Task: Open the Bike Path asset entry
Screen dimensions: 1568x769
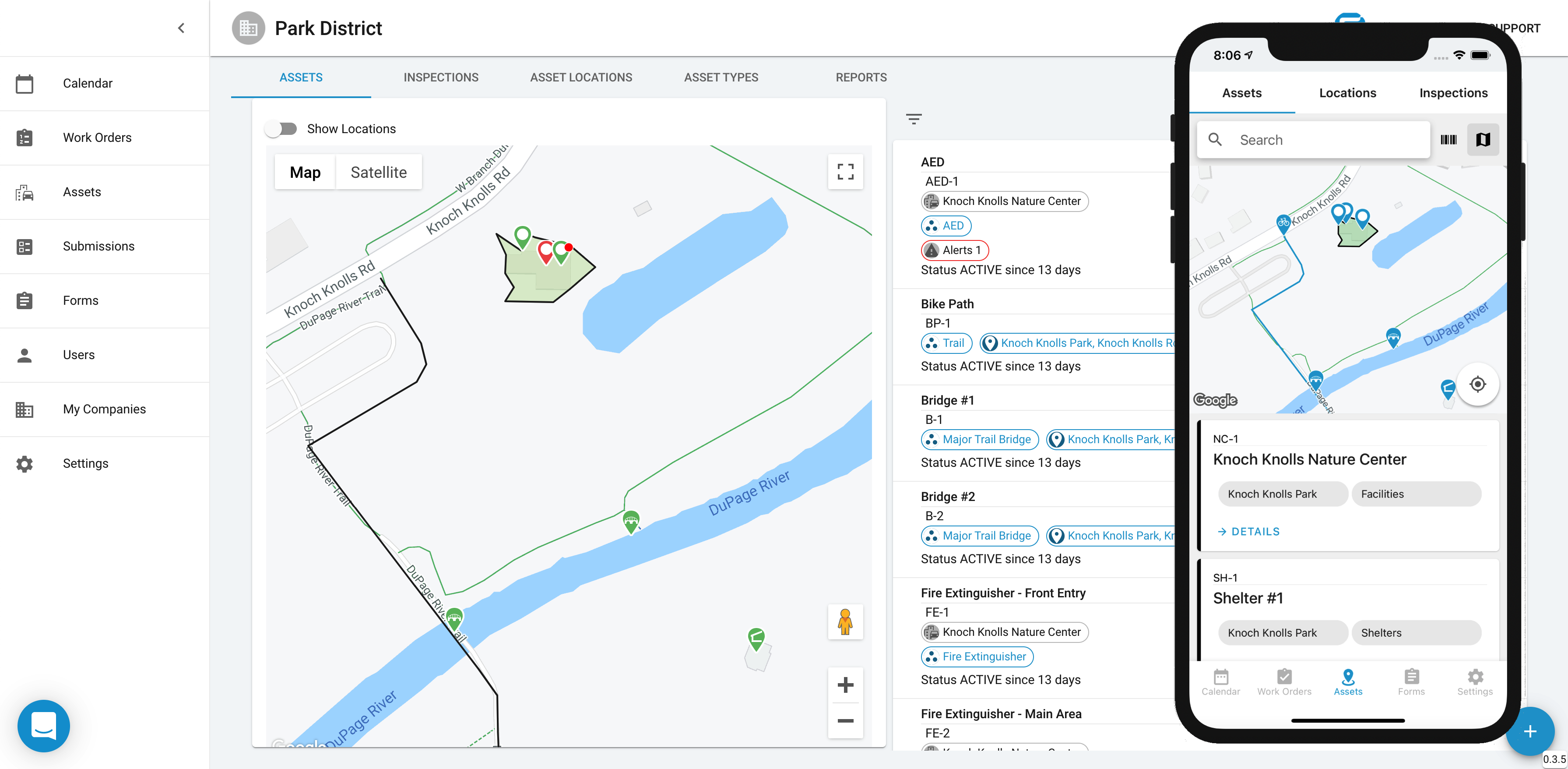Action: [946, 304]
